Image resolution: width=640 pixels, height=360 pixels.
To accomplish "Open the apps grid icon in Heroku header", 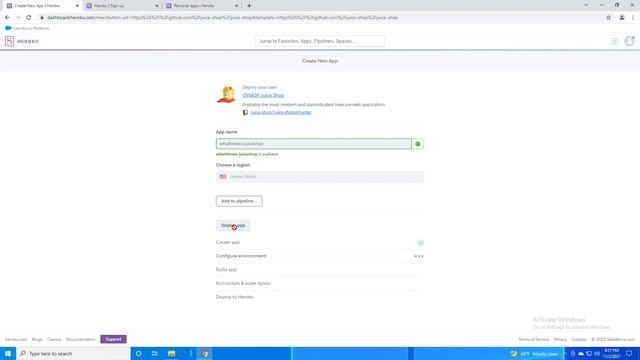I will coord(614,41).
